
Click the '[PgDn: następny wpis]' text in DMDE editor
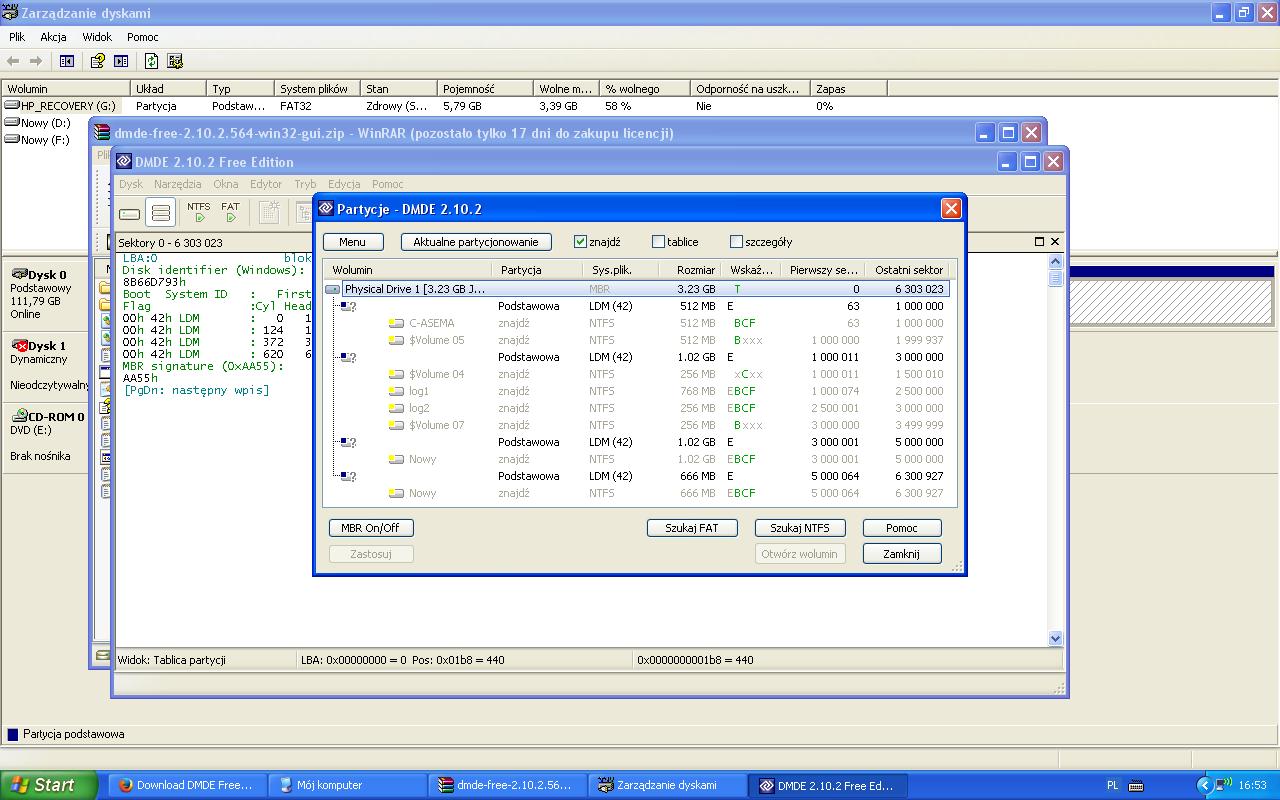pyautogui.click(x=196, y=390)
